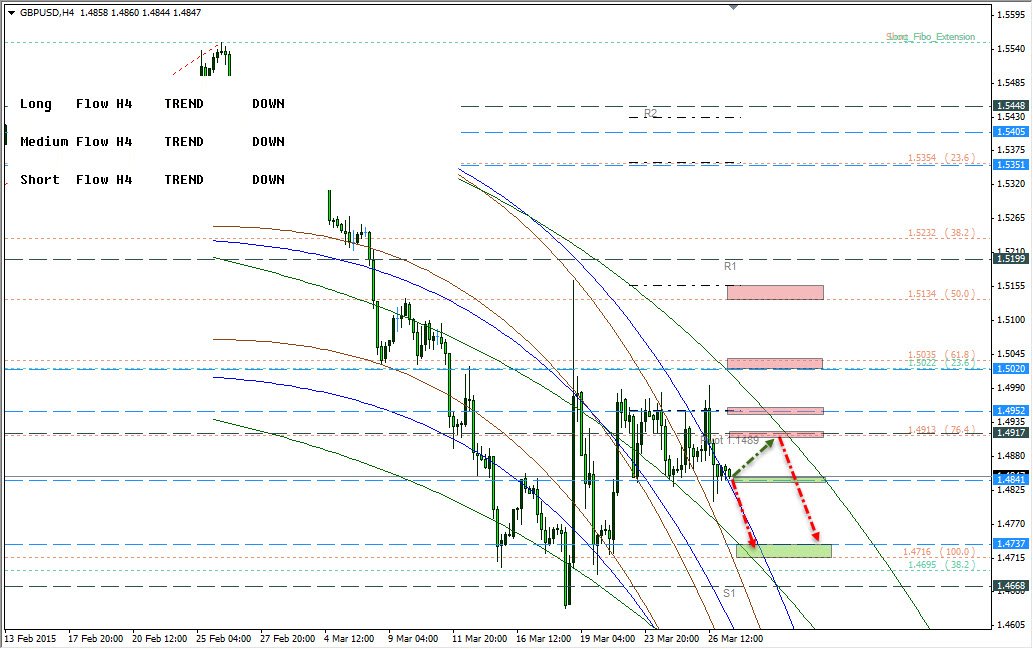Click the 1.4605 price axis tick
Viewport: 1033px width, 649px height.
(x=1011, y=625)
